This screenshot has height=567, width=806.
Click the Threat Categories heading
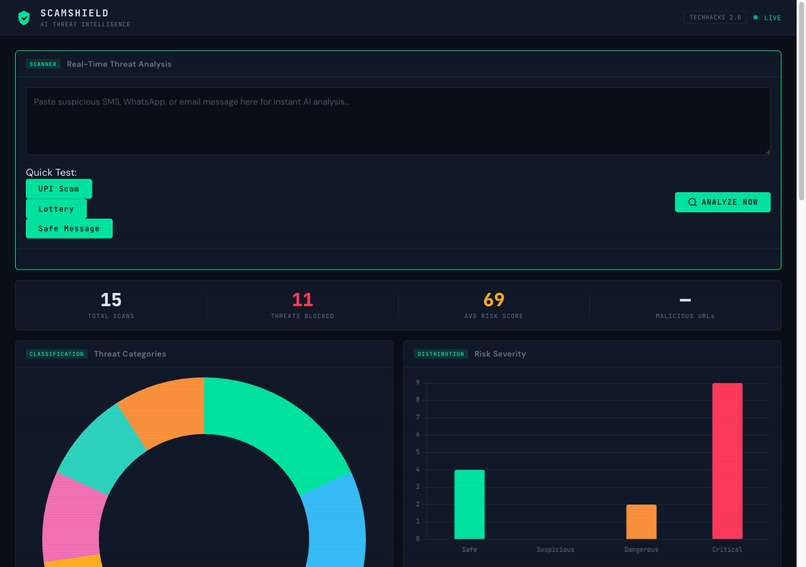tap(130, 354)
